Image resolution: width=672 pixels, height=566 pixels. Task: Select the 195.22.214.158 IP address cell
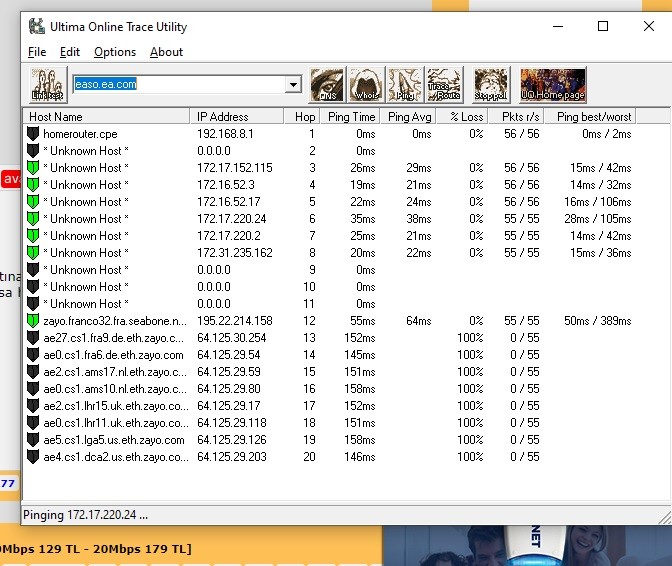235,320
